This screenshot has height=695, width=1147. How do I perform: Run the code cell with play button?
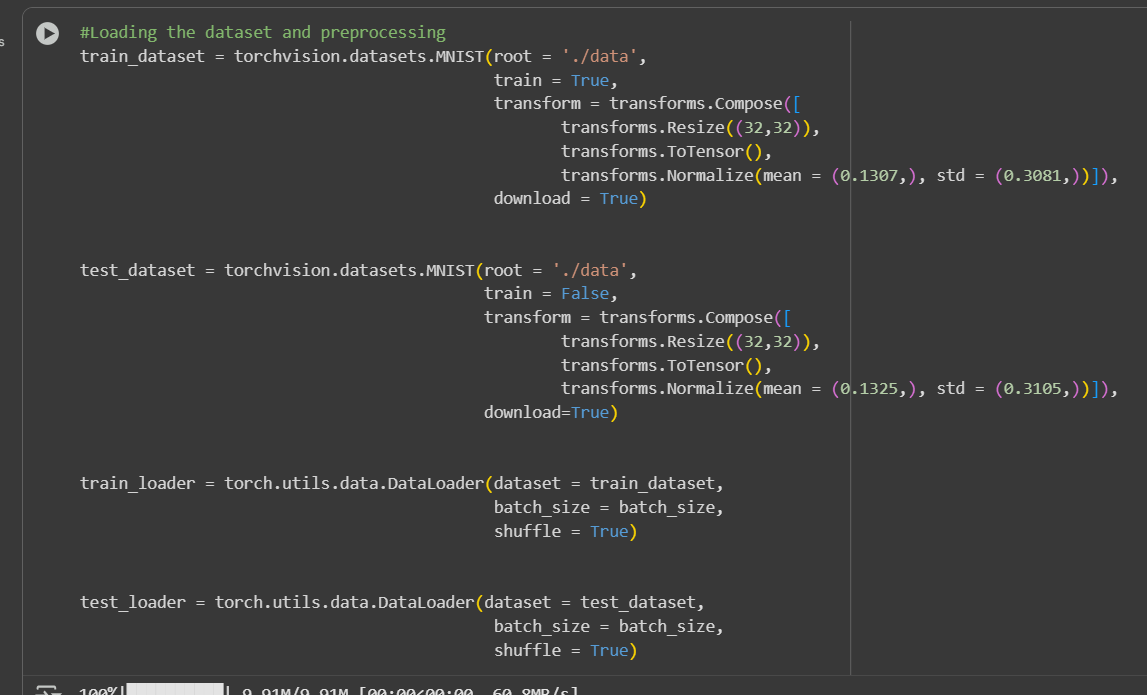click(48, 34)
